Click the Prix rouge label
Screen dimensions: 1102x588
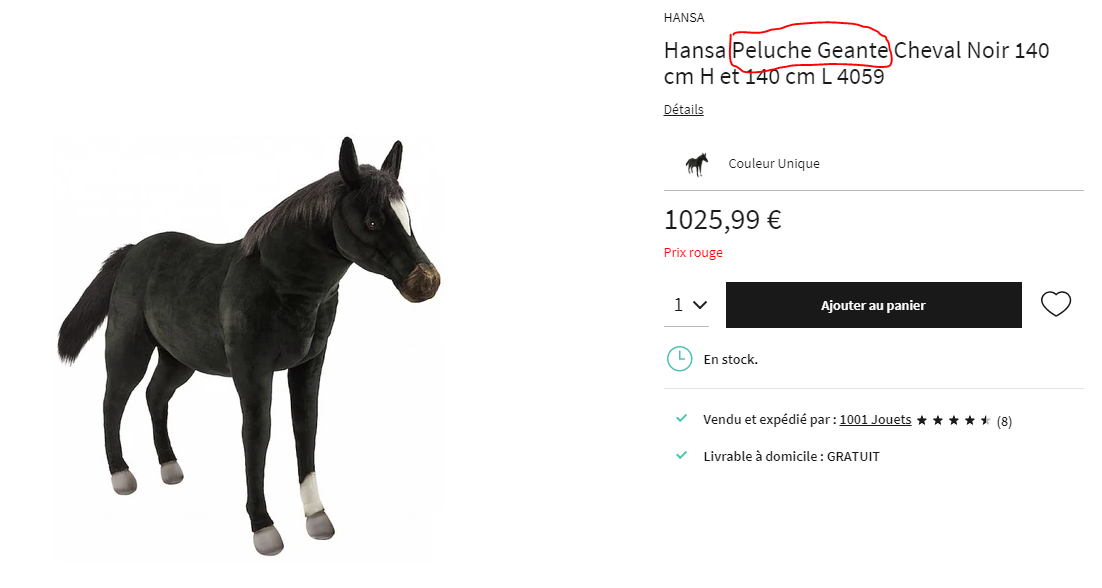click(x=693, y=252)
